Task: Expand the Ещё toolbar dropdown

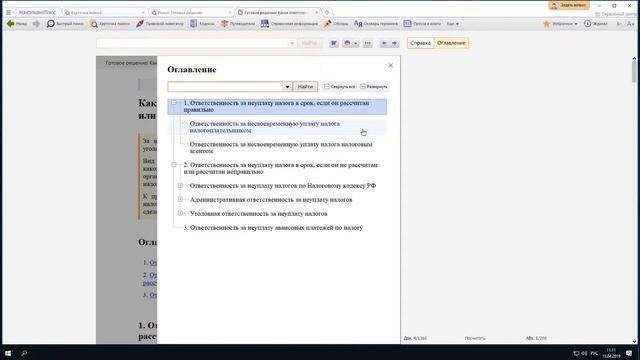Action: click(x=452, y=24)
